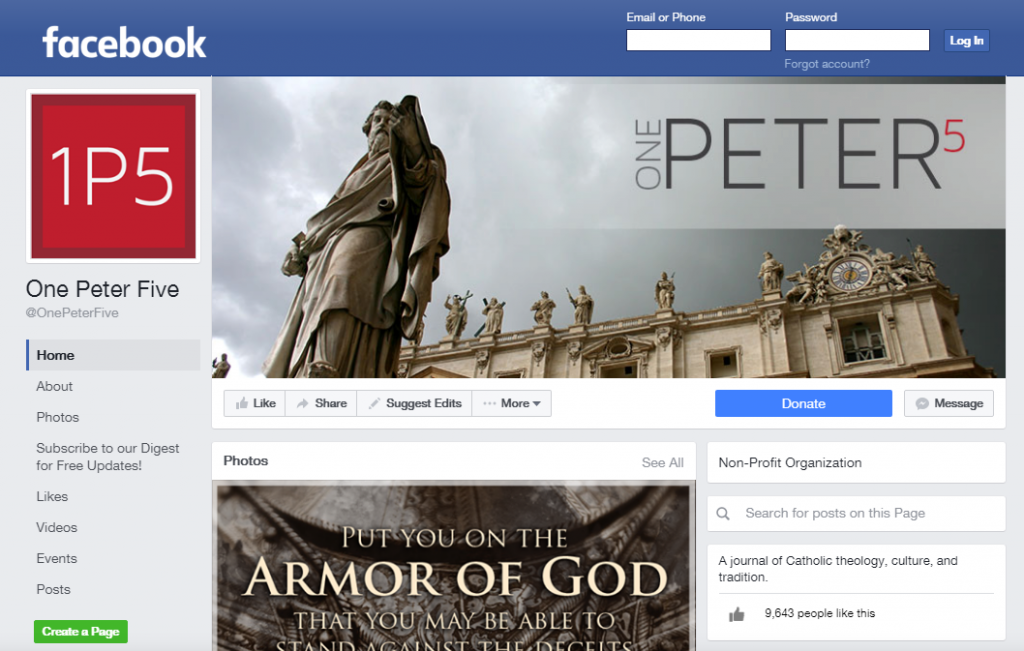Click the pencil icon for Suggest Edits
1024x651 pixels.
[x=374, y=404]
